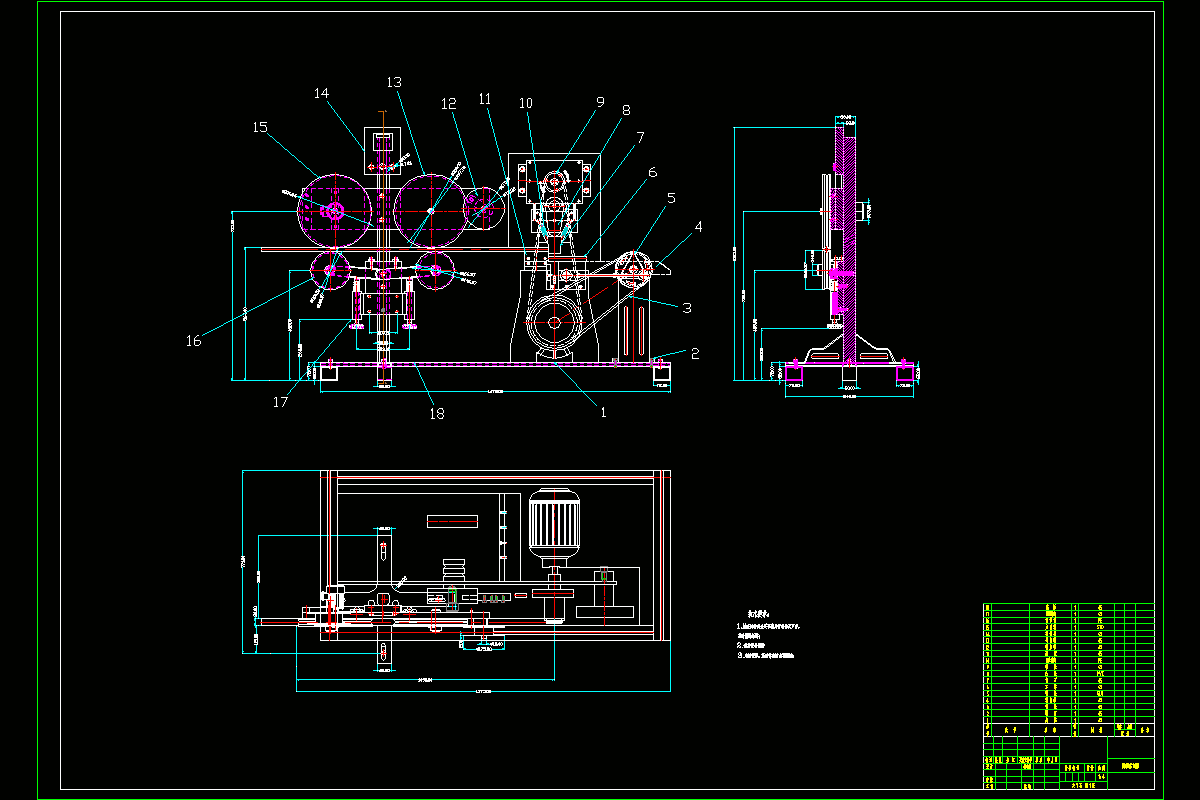
Task: Click part callout number 6
Action: pos(652,172)
